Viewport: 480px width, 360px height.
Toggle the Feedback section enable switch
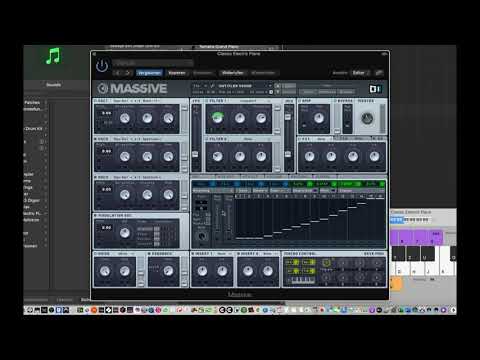149,254
